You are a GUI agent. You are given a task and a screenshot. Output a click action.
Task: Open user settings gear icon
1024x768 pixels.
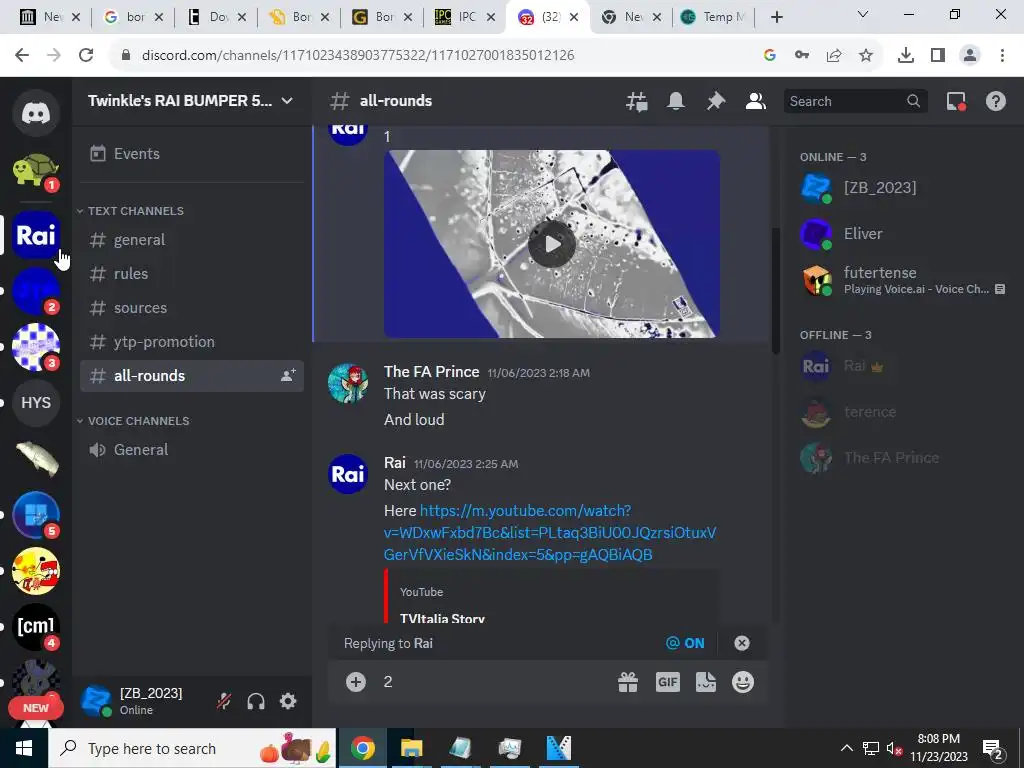click(x=288, y=701)
